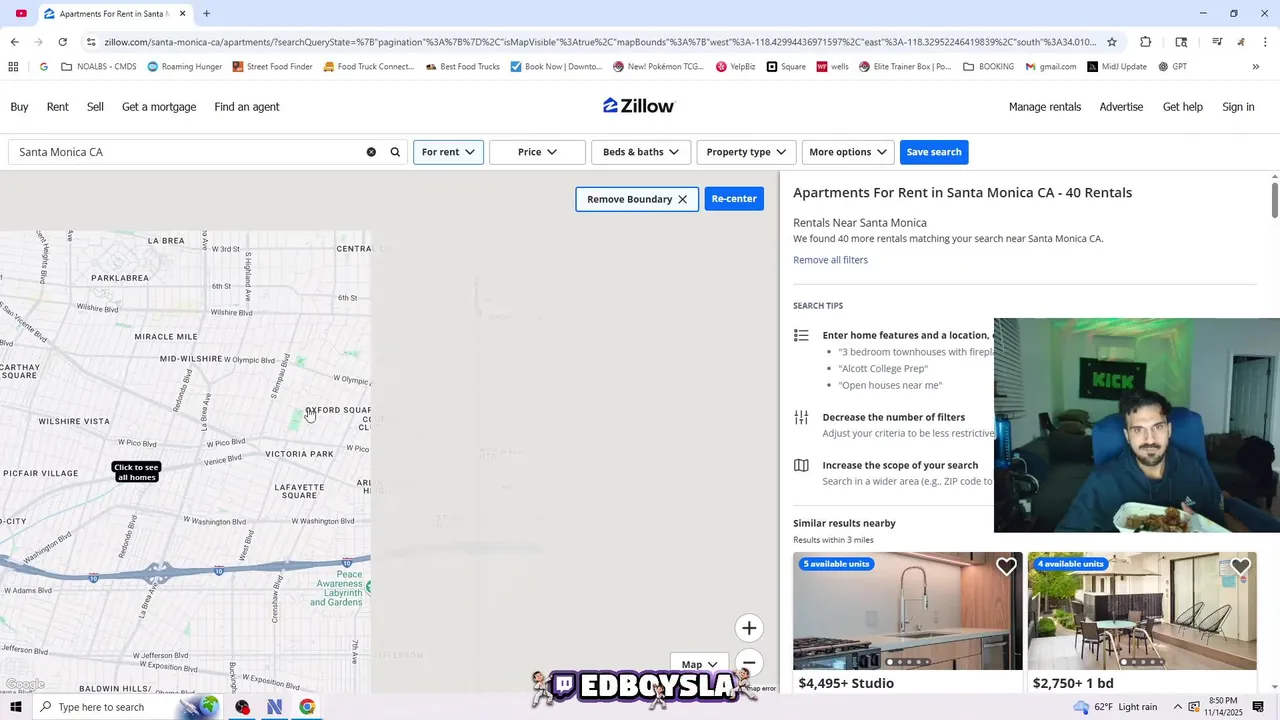
Task: Open the Roaming Hunger bookmark
Action: click(x=185, y=67)
